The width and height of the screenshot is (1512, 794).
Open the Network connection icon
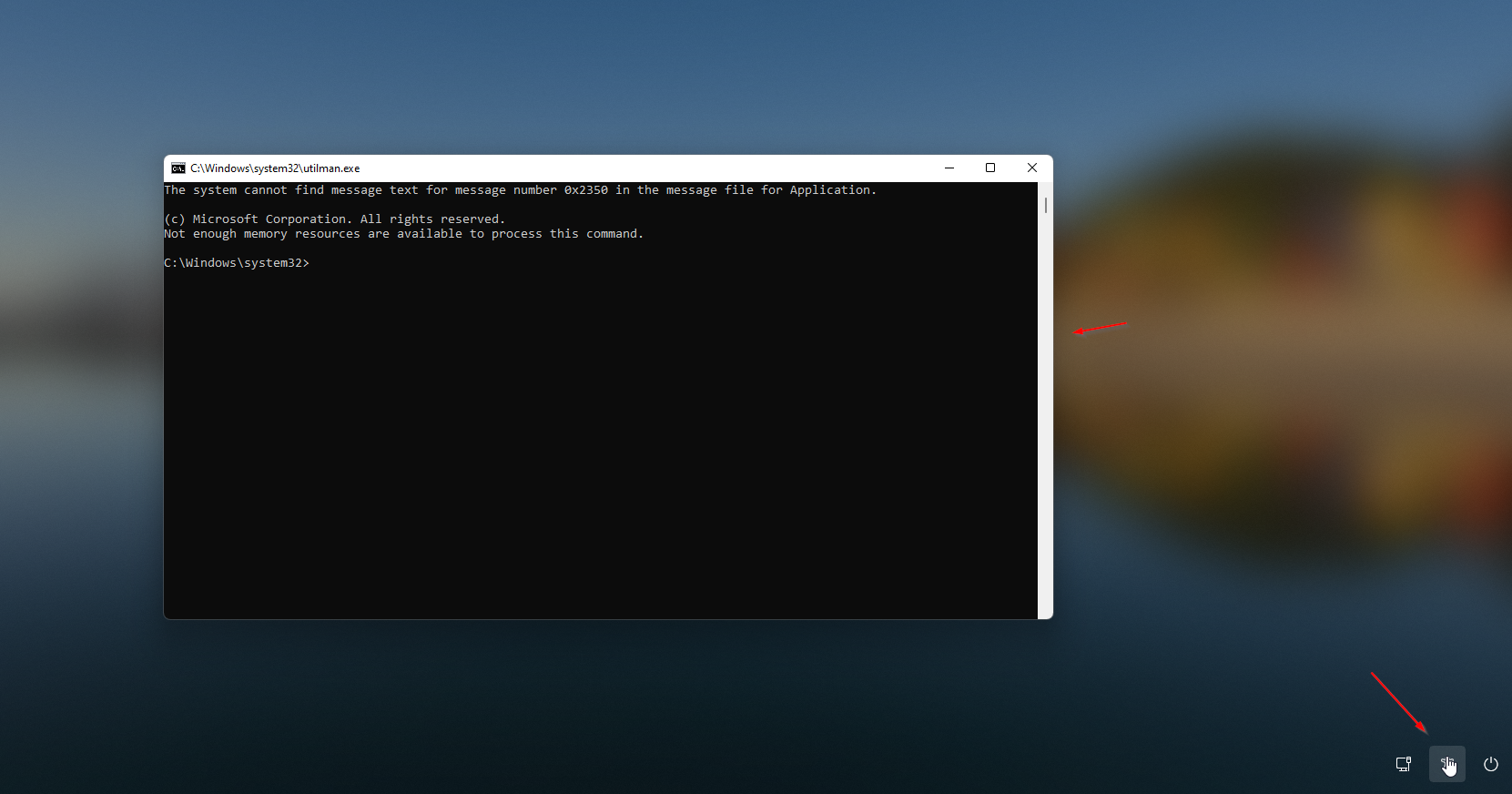point(1404,764)
